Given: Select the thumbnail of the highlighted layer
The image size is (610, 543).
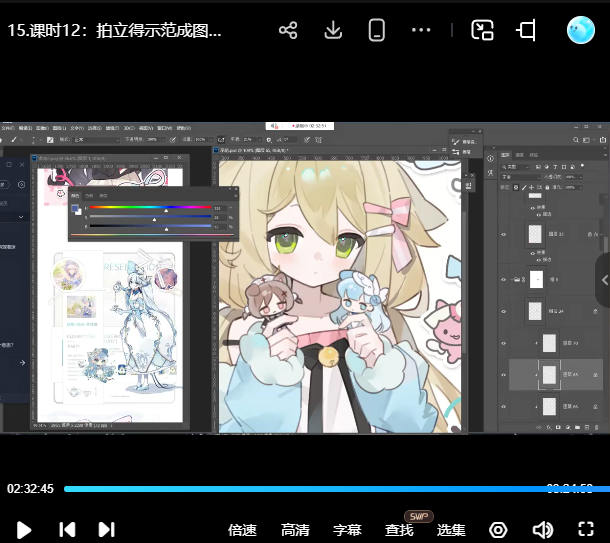Looking at the screenshot, I should [x=549, y=375].
